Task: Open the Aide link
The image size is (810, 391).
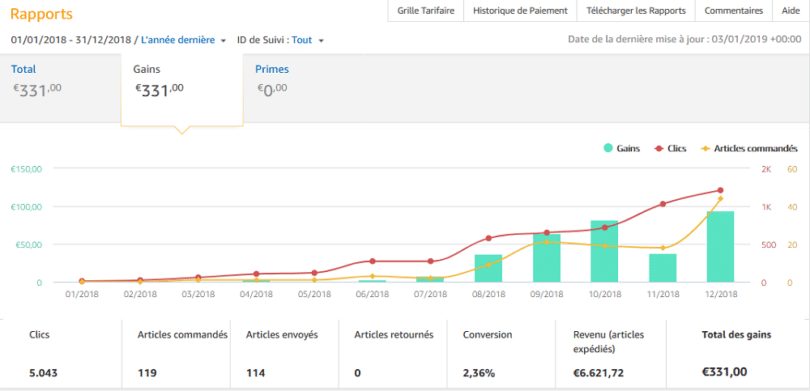Action: click(790, 11)
